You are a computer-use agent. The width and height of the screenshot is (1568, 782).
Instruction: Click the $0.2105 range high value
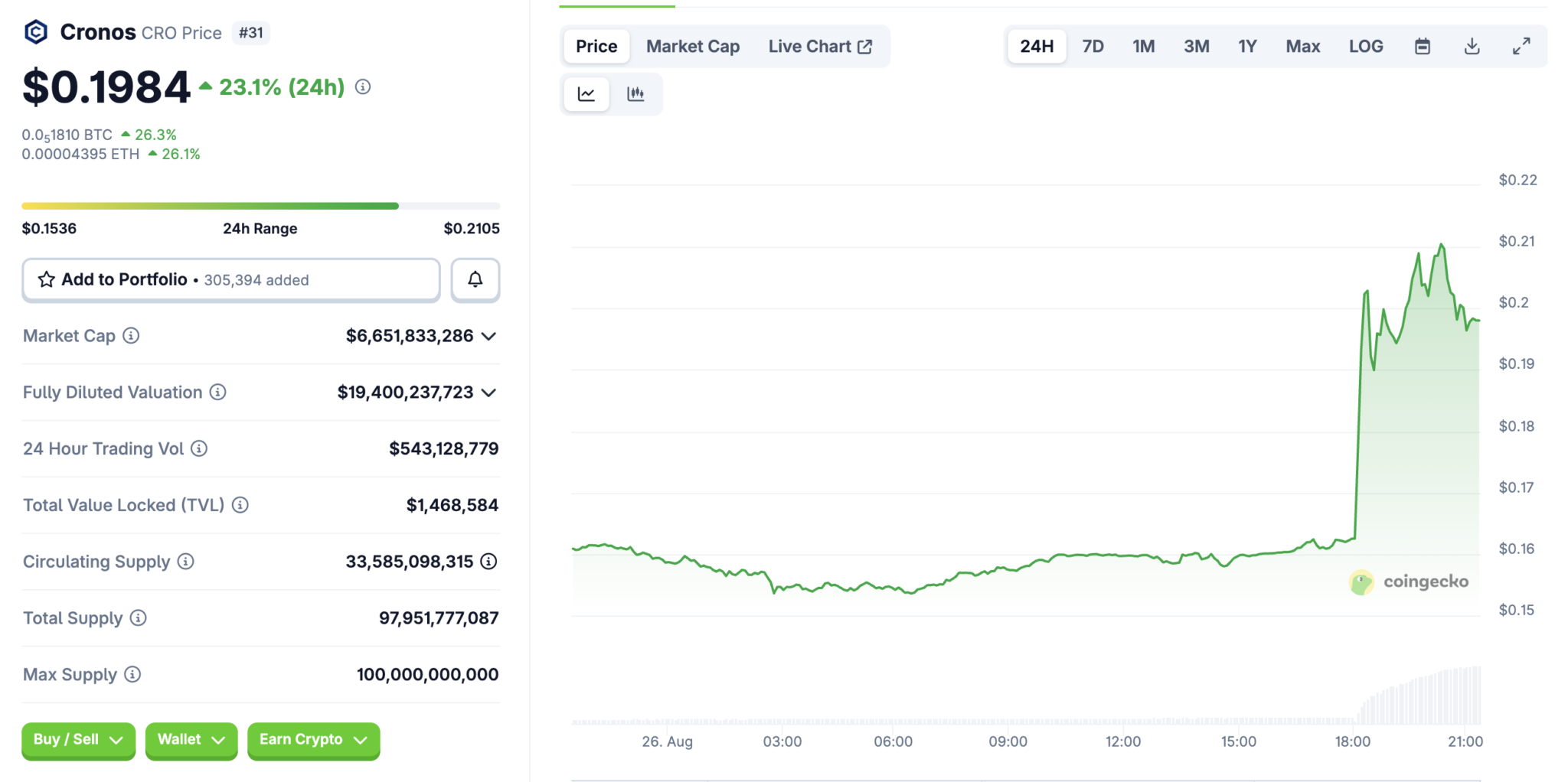[472, 229]
